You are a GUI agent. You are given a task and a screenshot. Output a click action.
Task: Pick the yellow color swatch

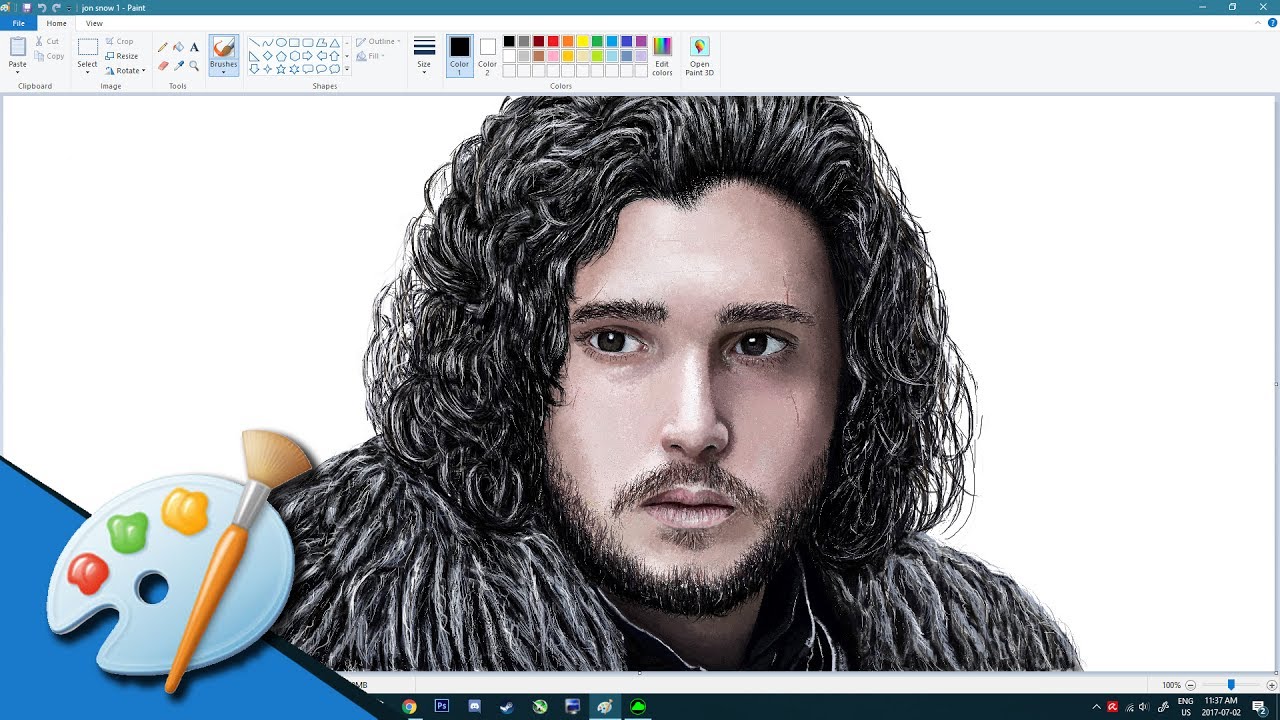pyautogui.click(x=582, y=41)
